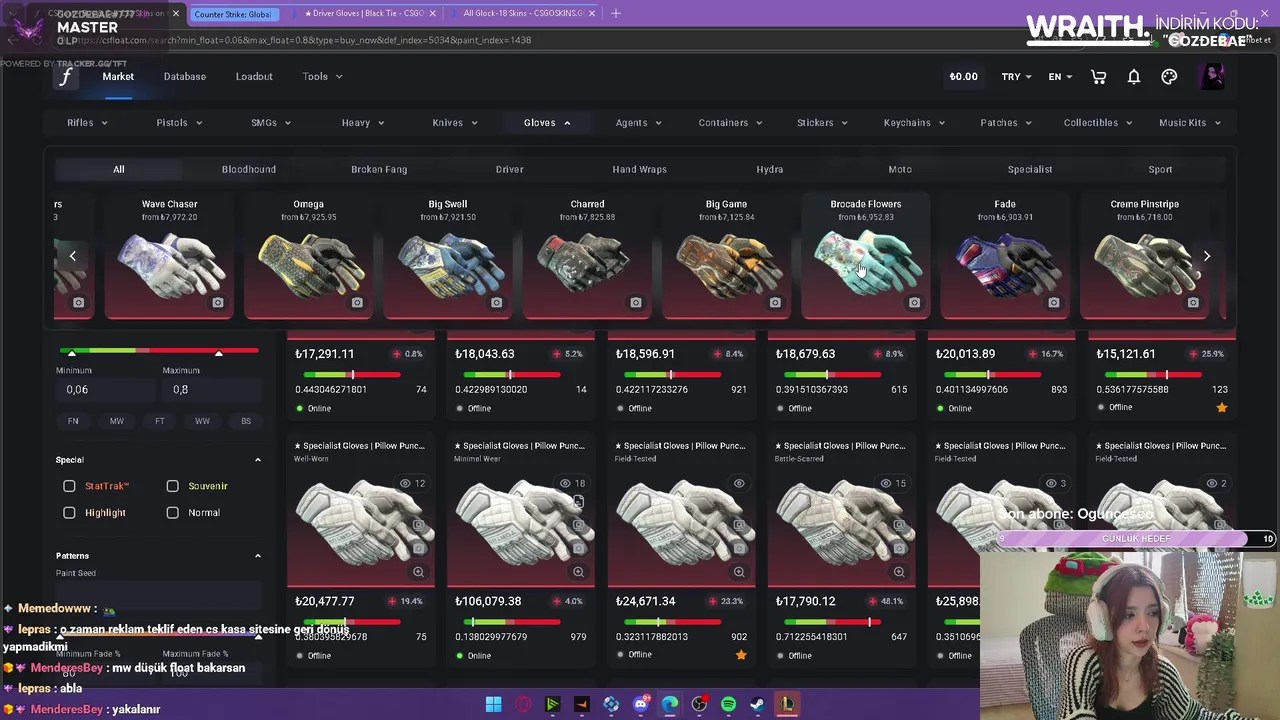Open the notifications bell
This screenshot has width=1280, height=720.
point(1134,77)
